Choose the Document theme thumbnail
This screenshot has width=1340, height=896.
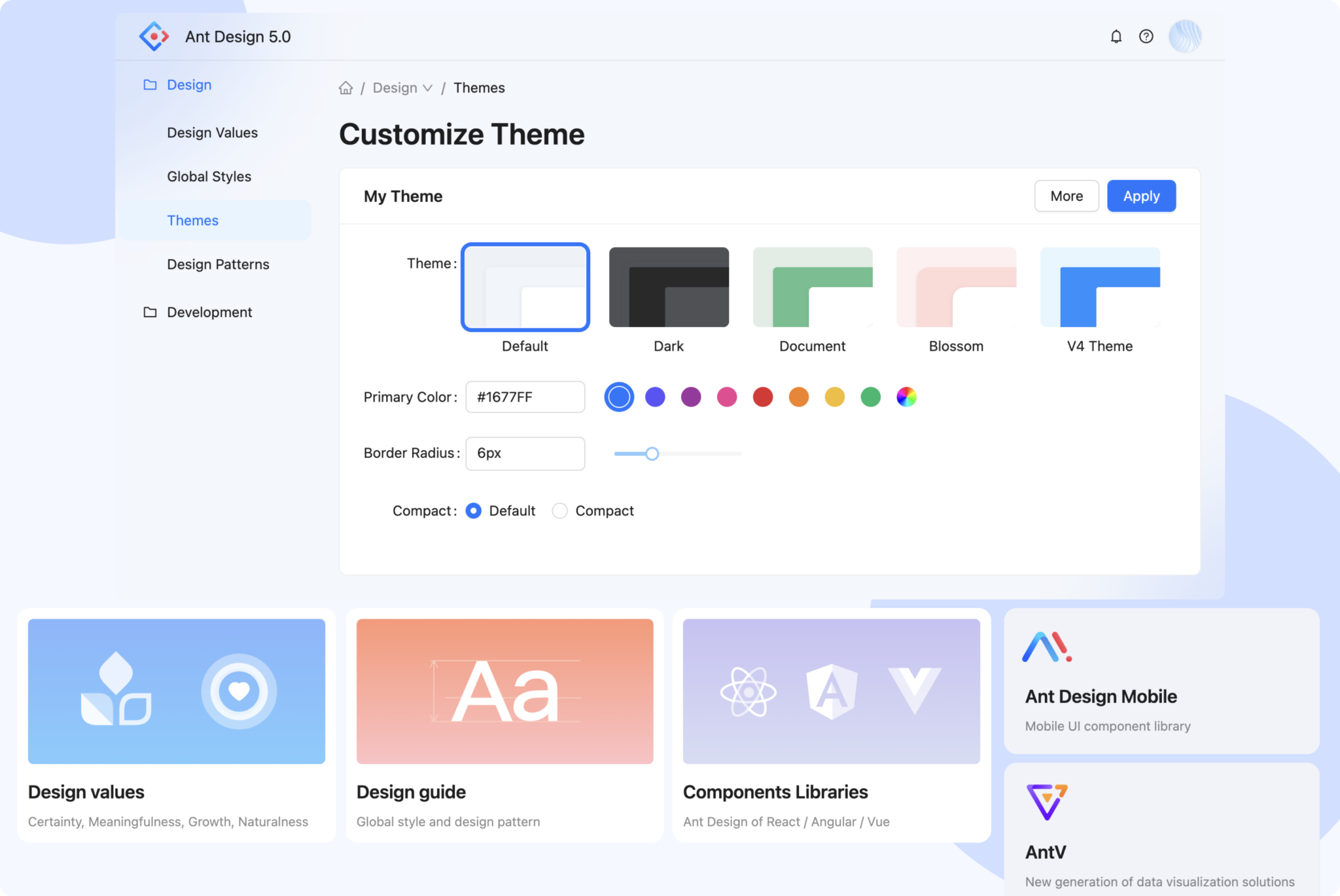tap(813, 287)
